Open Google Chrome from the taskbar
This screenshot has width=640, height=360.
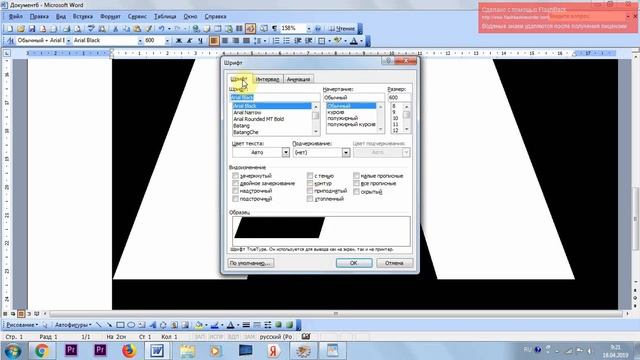click(x=41, y=351)
